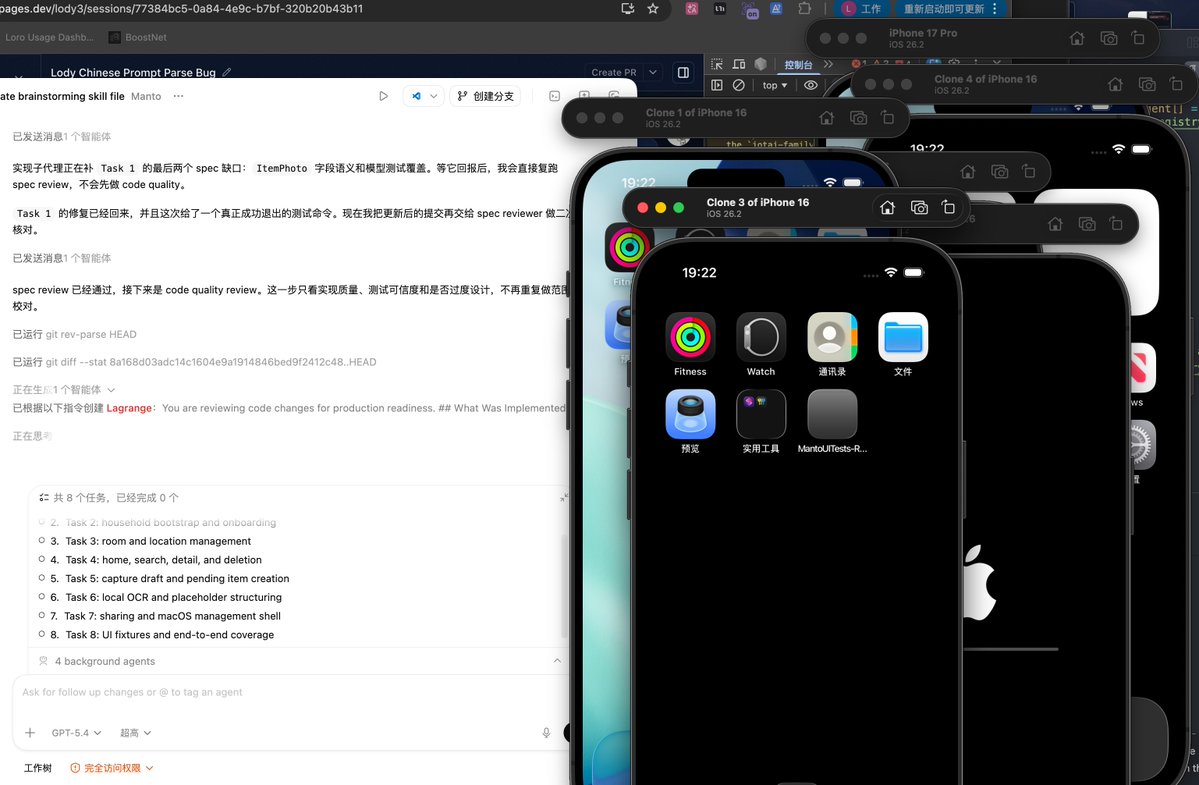Screen dimensions: 1199x785
Task: Click the plus attach button in prompt box
Action: 30,732
